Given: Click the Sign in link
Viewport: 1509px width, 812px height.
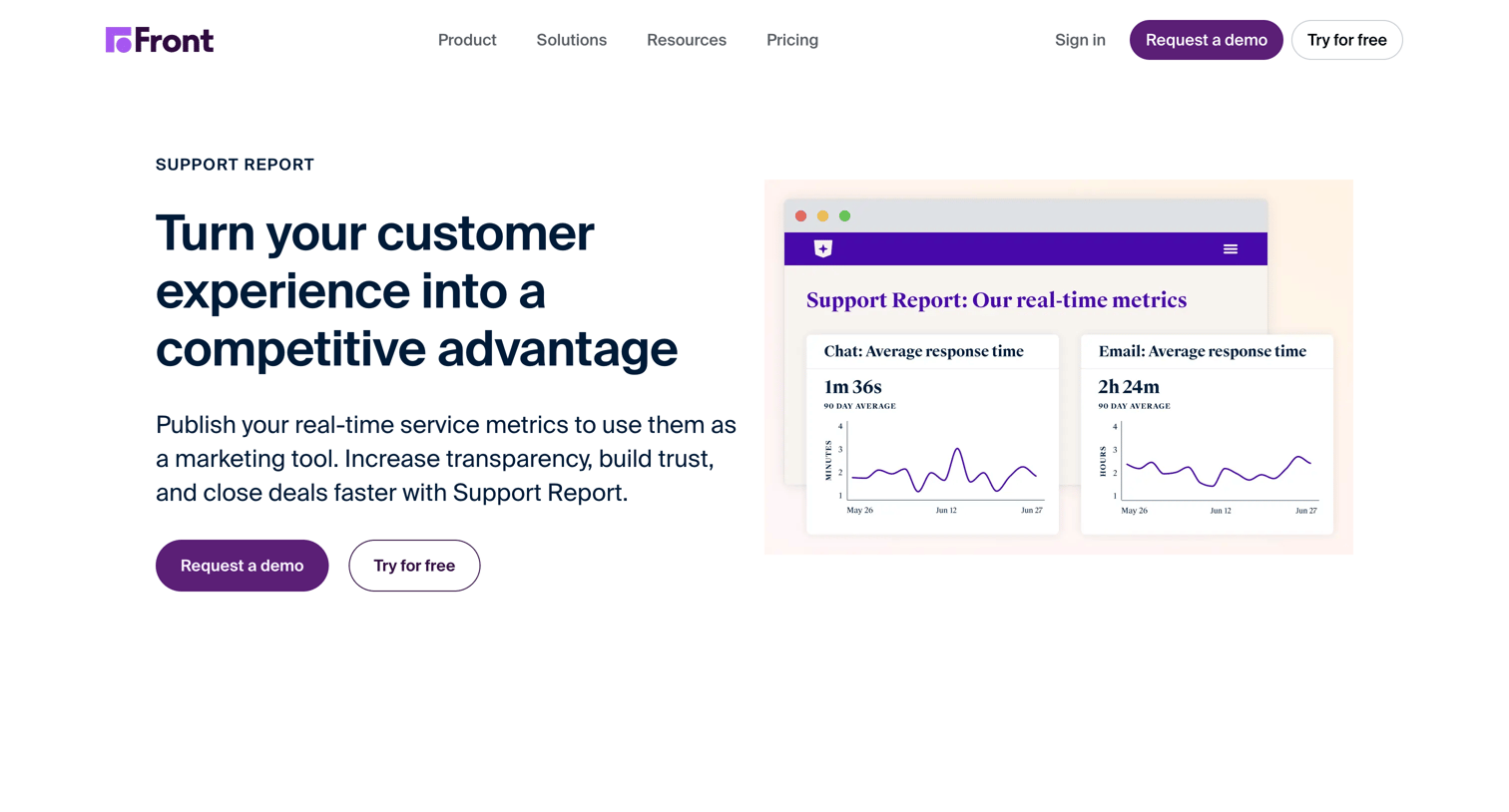Looking at the screenshot, I should 1080,40.
